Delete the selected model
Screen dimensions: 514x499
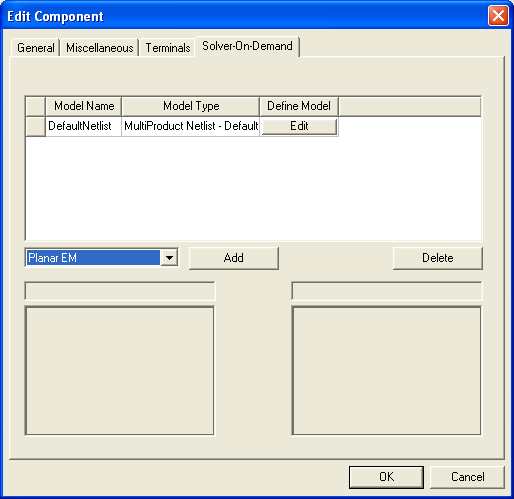(437, 258)
